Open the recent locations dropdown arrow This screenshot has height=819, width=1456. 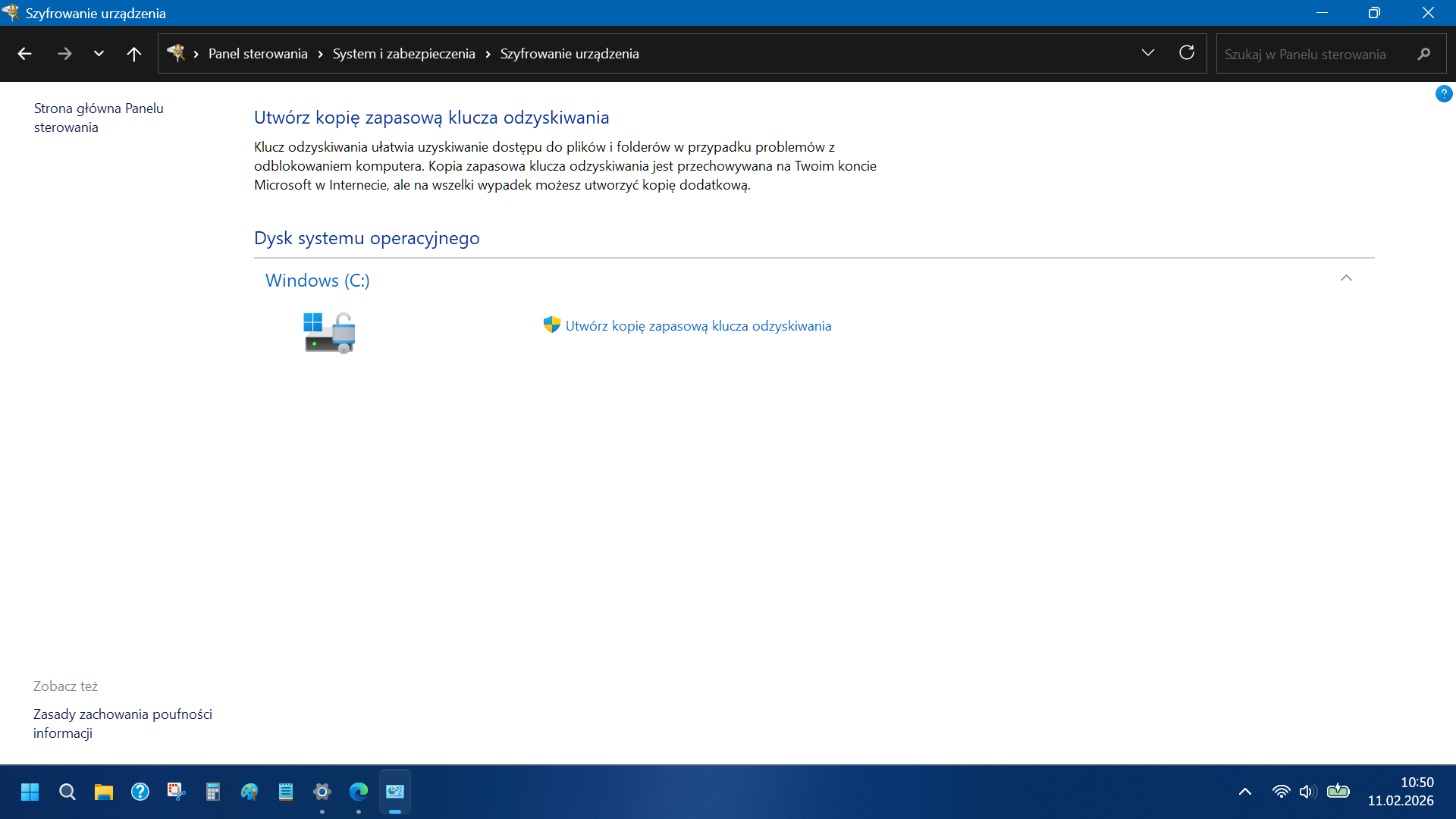99,54
